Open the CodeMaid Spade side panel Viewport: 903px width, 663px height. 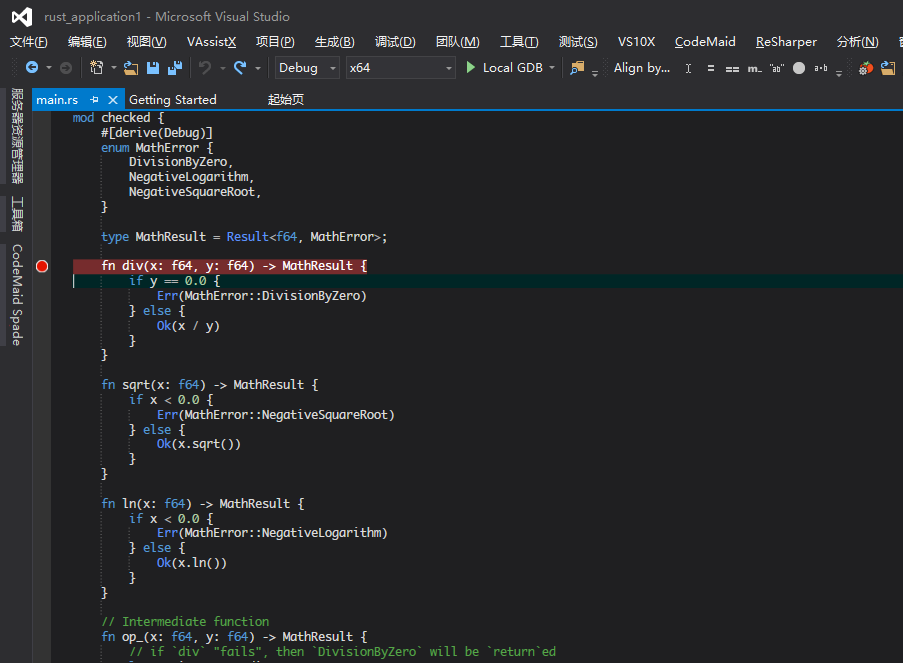pyautogui.click(x=17, y=295)
